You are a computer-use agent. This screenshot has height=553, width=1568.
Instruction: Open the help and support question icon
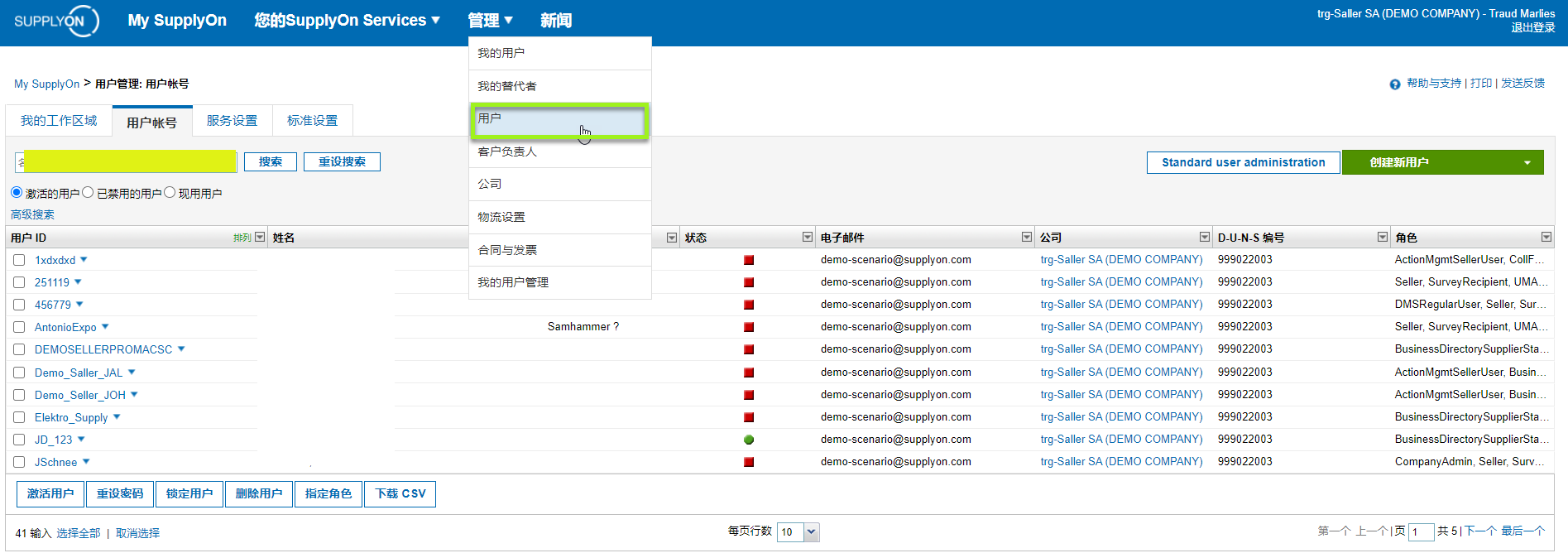tap(1395, 84)
